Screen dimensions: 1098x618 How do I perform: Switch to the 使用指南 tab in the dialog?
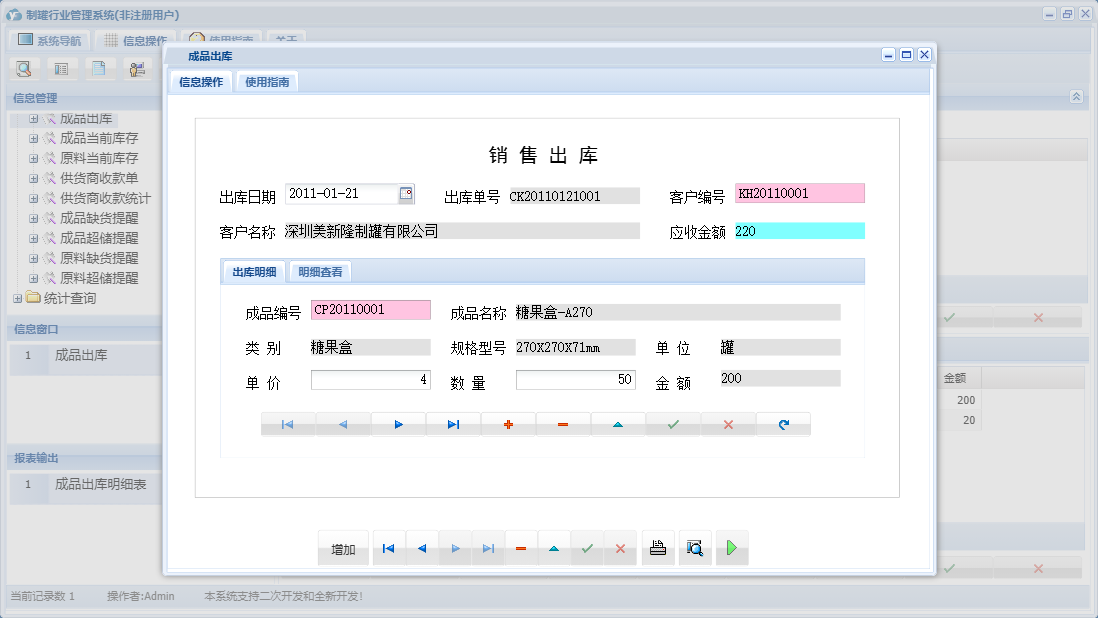point(265,82)
